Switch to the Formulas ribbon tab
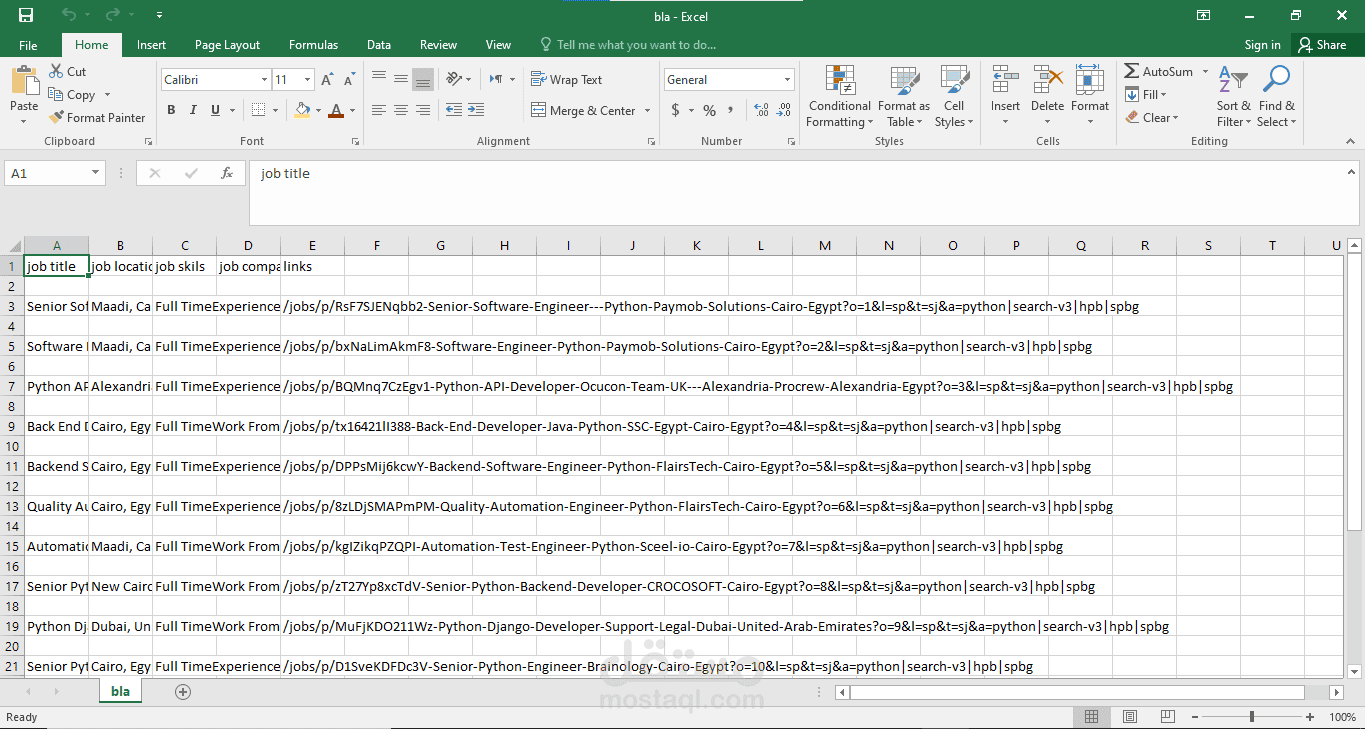Image resolution: width=1365 pixels, height=729 pixels. [x=313, y=45]
